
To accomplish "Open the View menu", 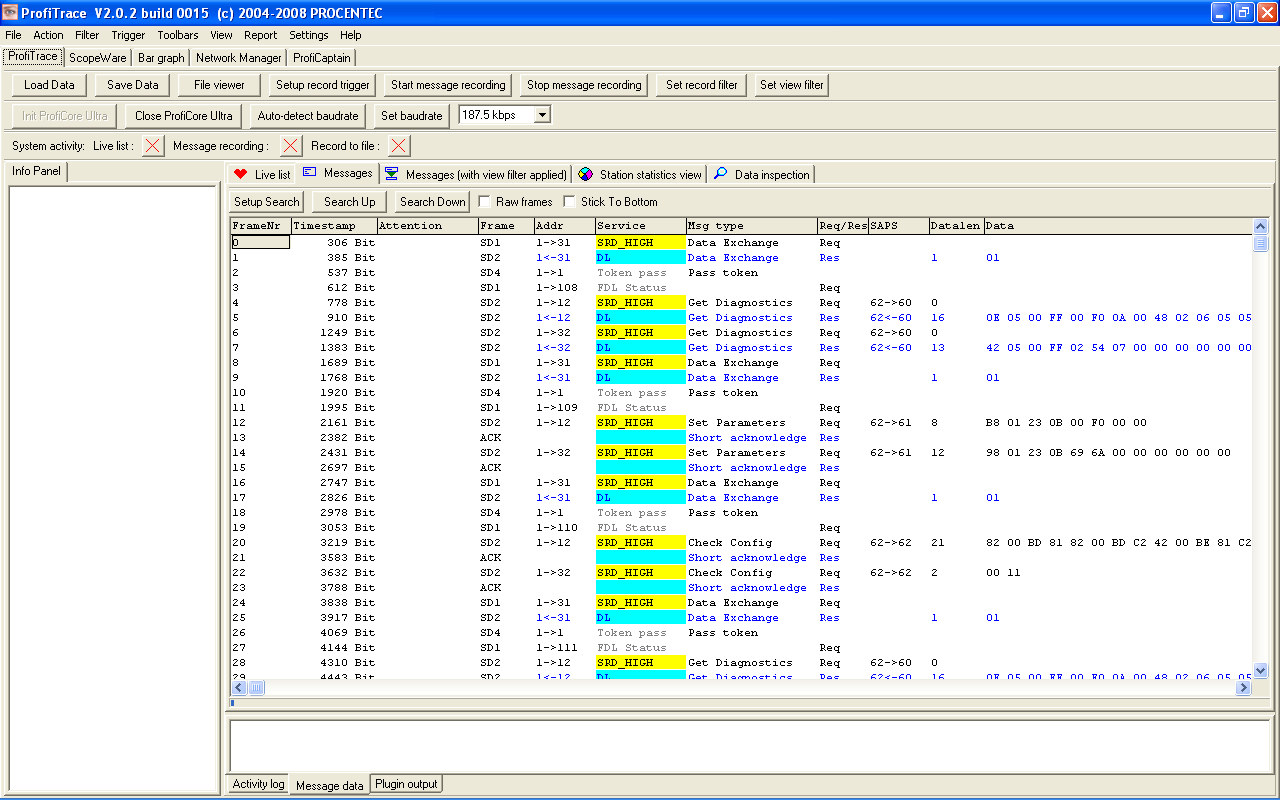I will coord(221,35).
